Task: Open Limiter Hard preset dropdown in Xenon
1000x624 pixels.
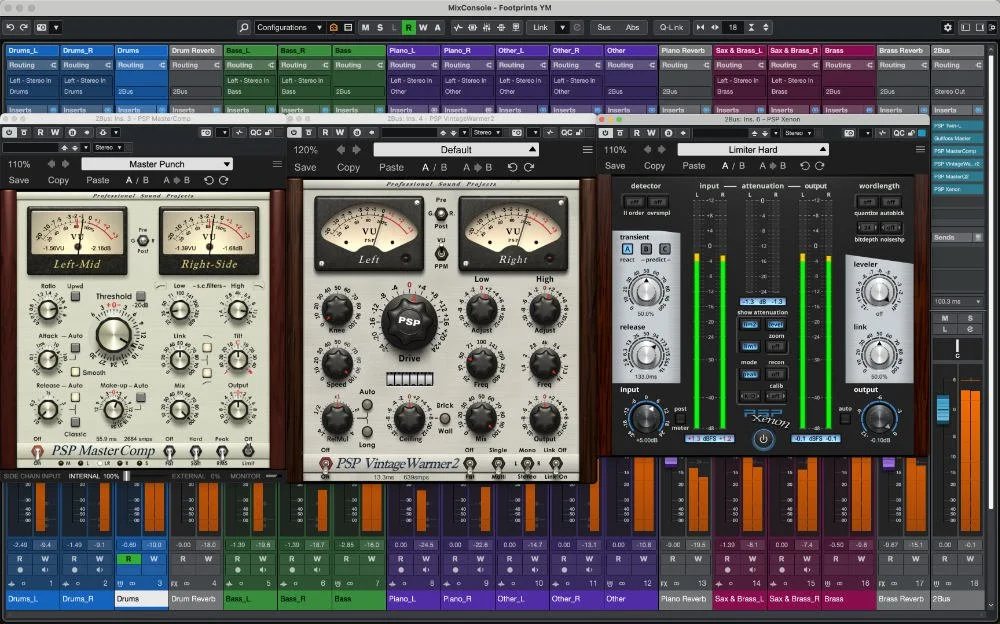Action: (753, 149)
